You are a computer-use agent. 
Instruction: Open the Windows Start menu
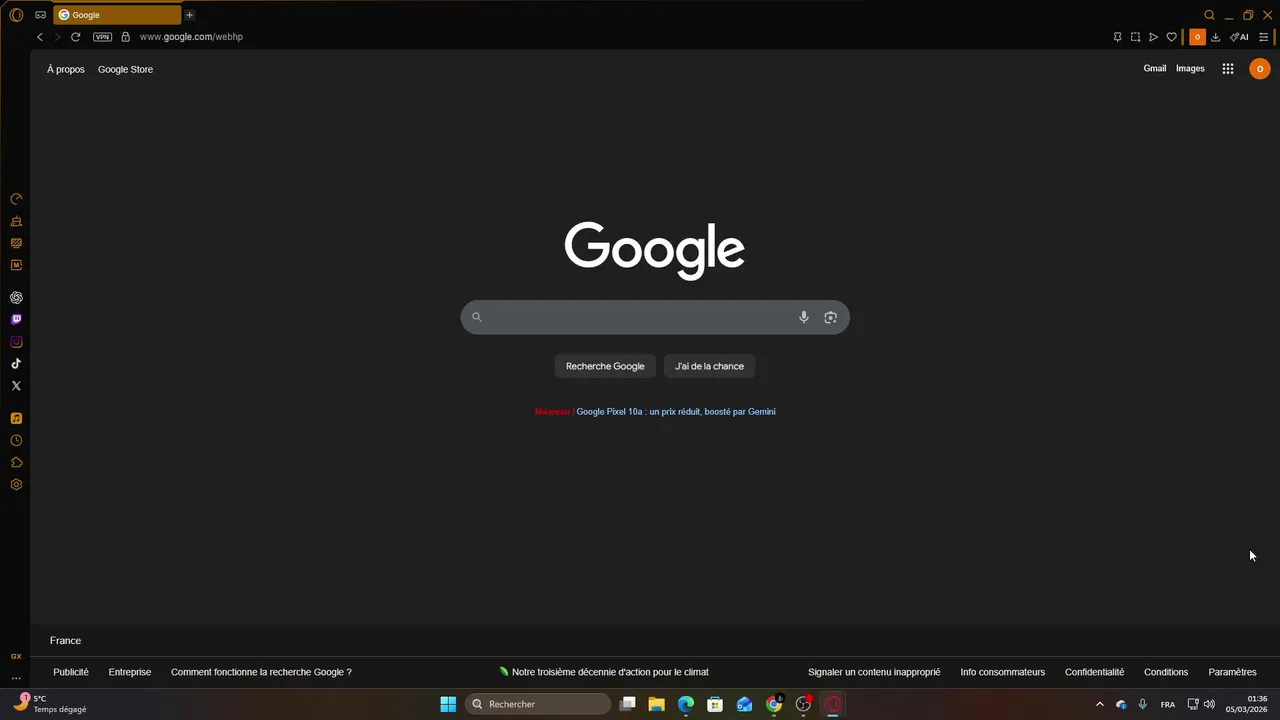coord(448,704)
